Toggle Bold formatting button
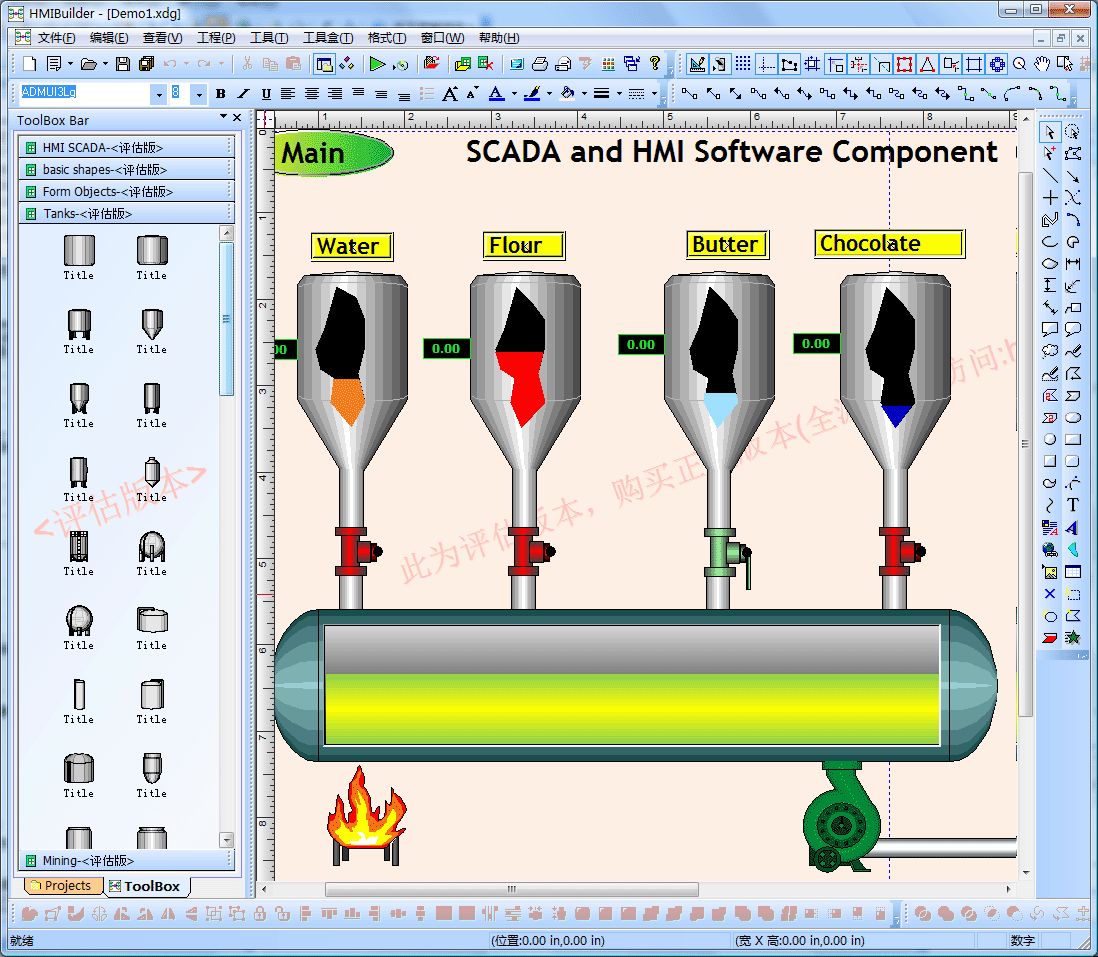The width and height of the screenshot is (1098, 957). click(x=220, y=94)
